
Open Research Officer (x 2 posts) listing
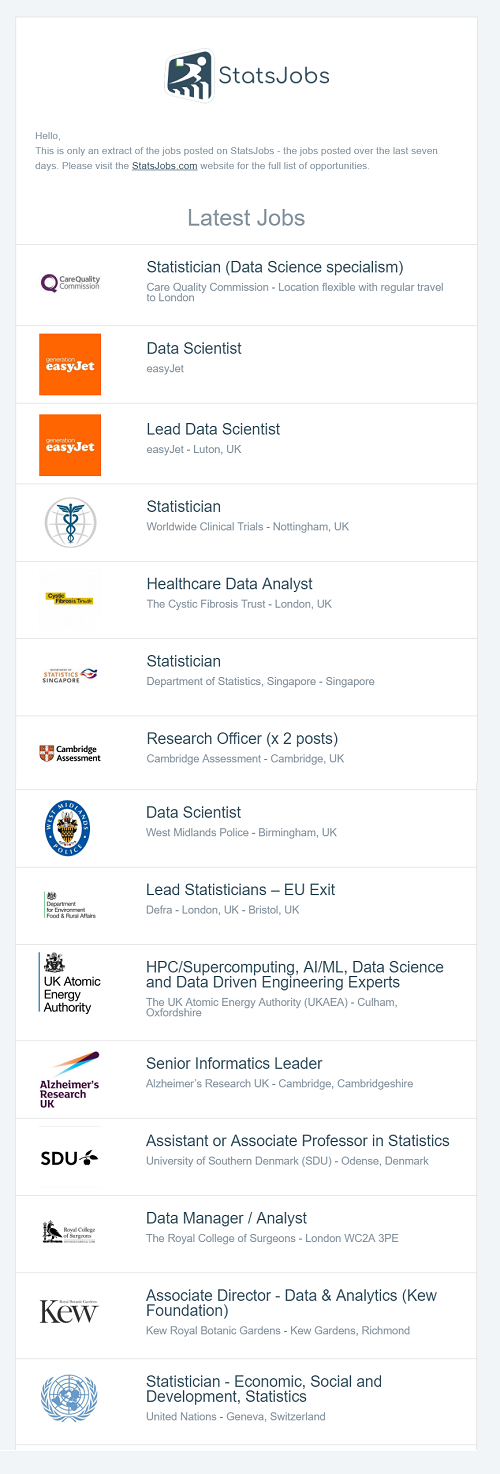(x=242, y=739)
